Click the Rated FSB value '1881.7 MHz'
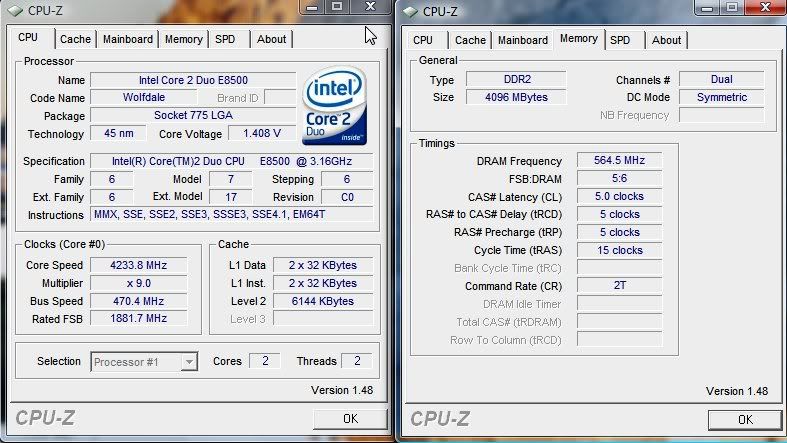This screenshot has height=443, width=787. click(x=139, y=318)
